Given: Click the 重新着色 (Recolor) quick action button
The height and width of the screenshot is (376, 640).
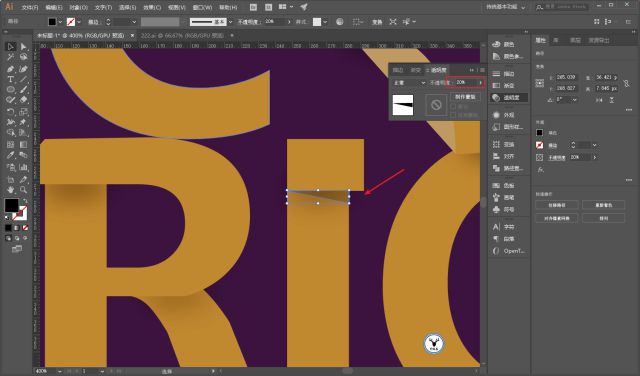Looking at the screenshot, I should tap(603, 205).
